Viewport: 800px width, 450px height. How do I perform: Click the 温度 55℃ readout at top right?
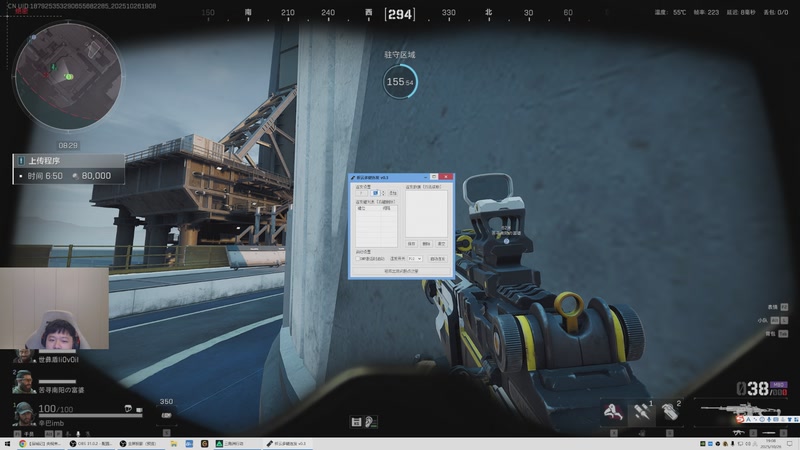point(670,12)
